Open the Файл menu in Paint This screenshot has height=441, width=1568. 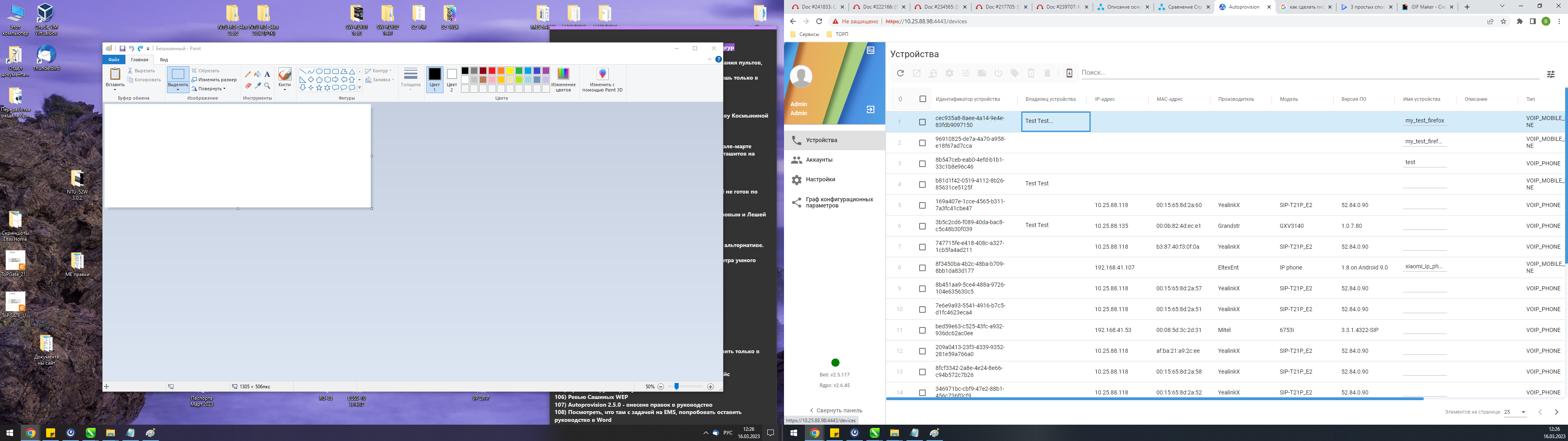pos(114,60)
